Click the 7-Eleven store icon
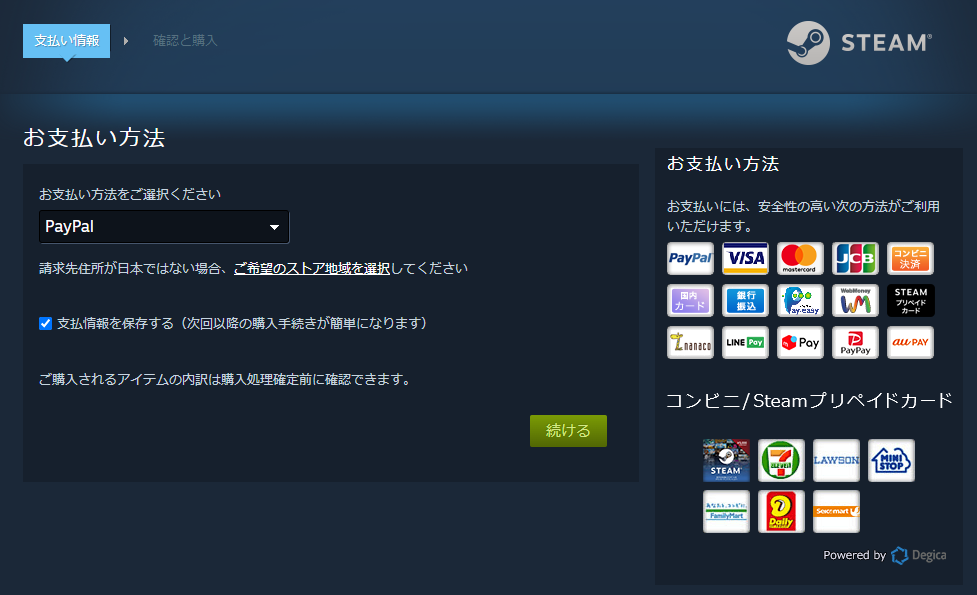Screen dimensions: 977x595 coord(781,460)
